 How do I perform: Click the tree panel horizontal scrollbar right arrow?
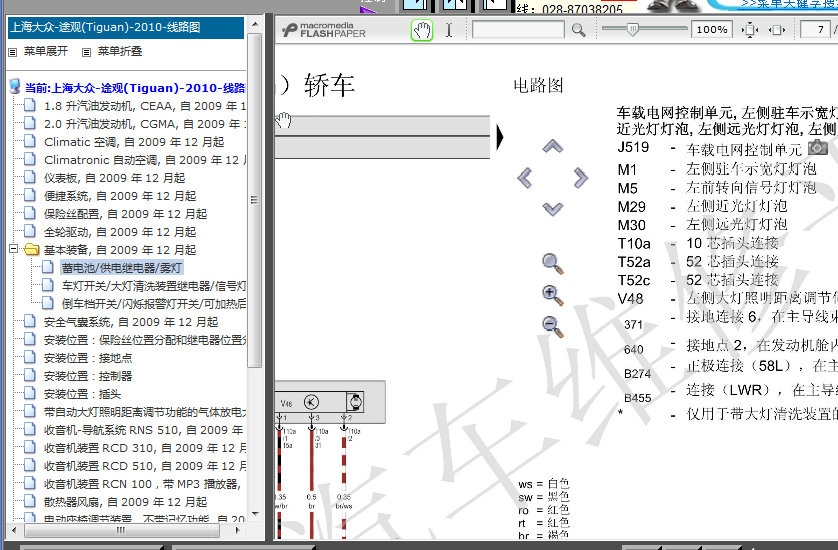(x=238, y=530)
